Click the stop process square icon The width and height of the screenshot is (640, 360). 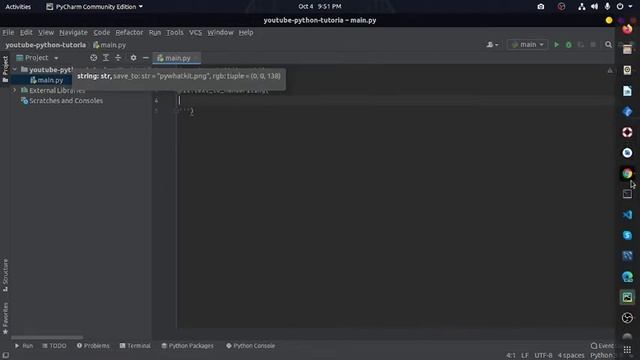pyautogui.click(x=593, y=44)
